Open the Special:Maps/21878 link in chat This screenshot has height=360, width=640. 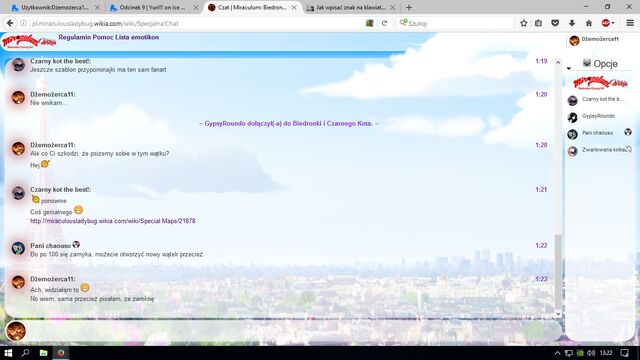(x=113, y=221)
